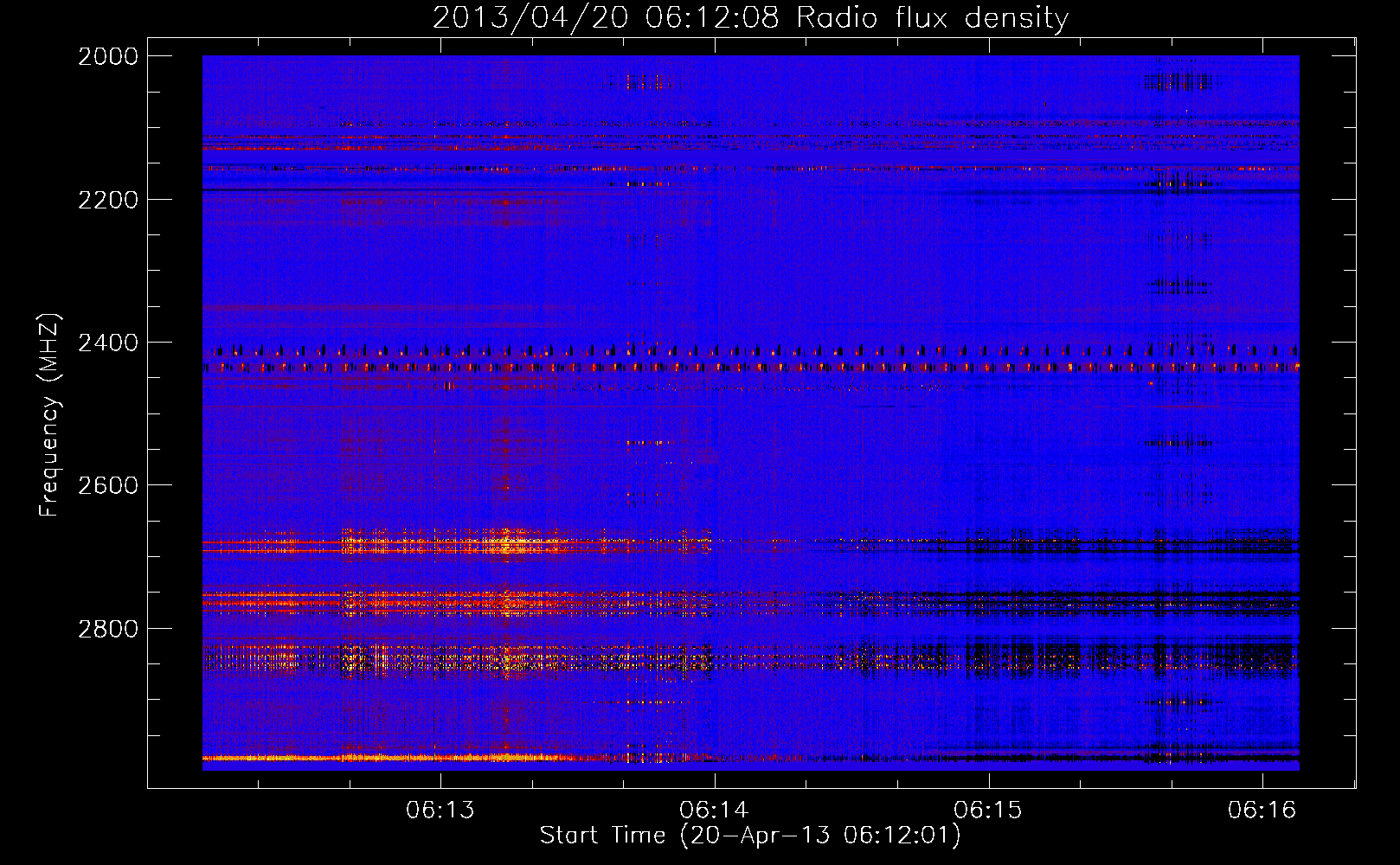Screen dimensions: 1400x865
Task: Click the 06:15 time tick label
Action: 988,810
